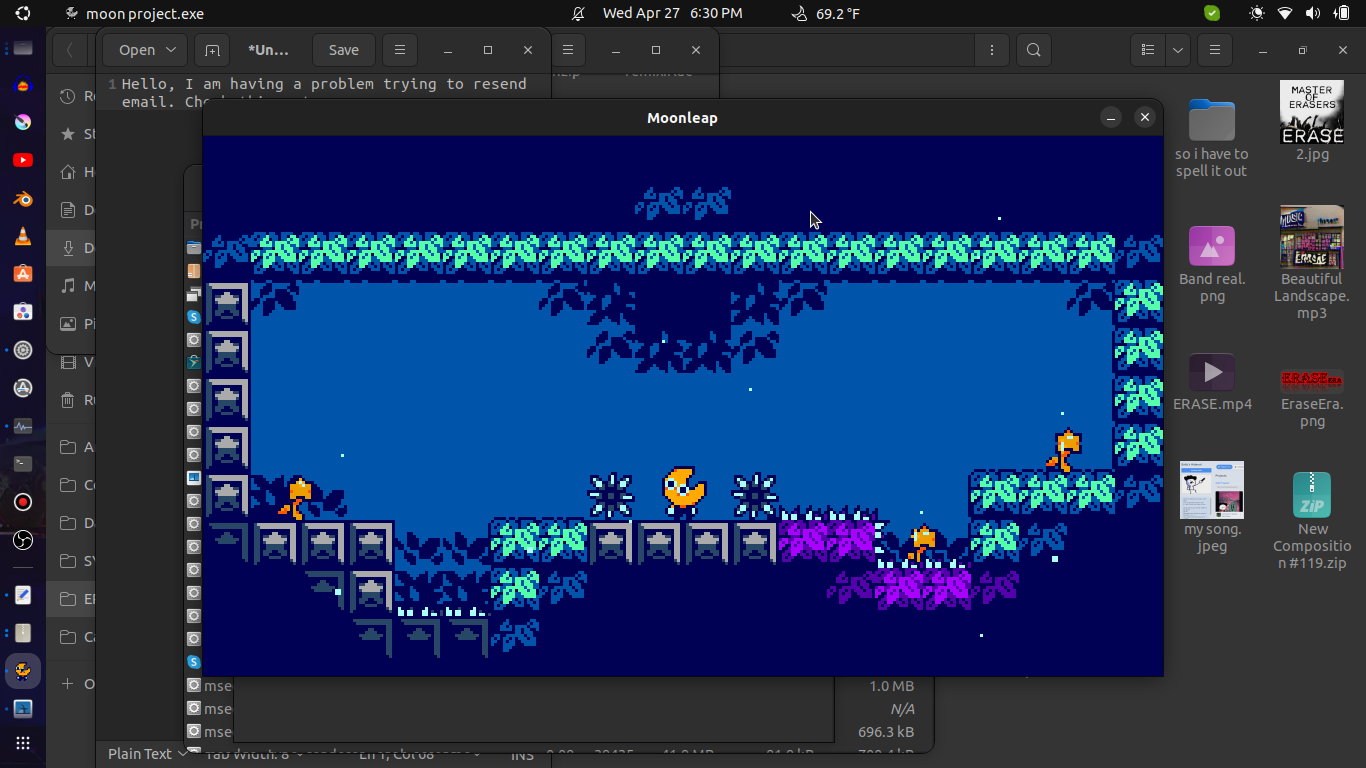This screenshot has width=1366, height=768.
Task: Select Beautiful Landscape.mp3 file
Action: 1312,263
